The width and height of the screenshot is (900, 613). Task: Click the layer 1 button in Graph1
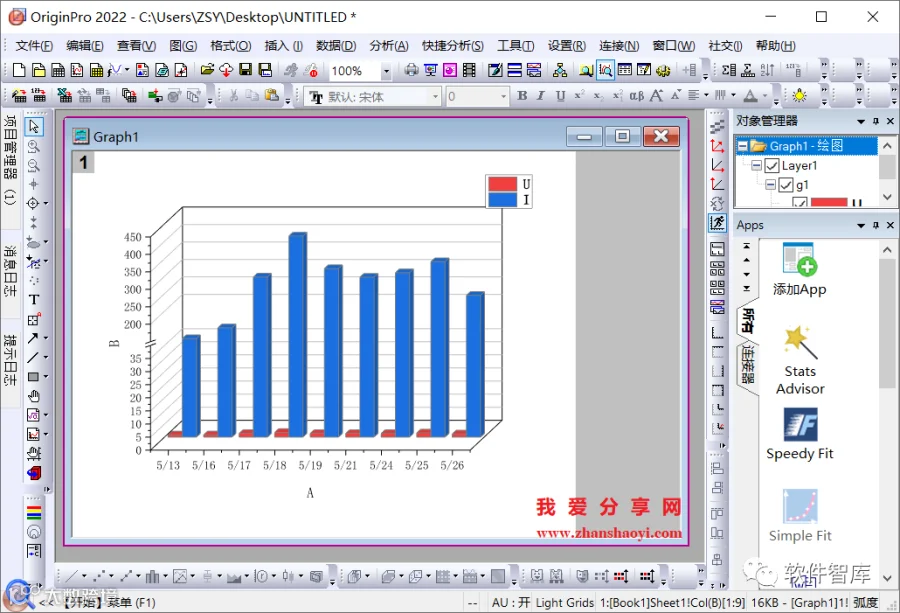(x=84, y=162)
